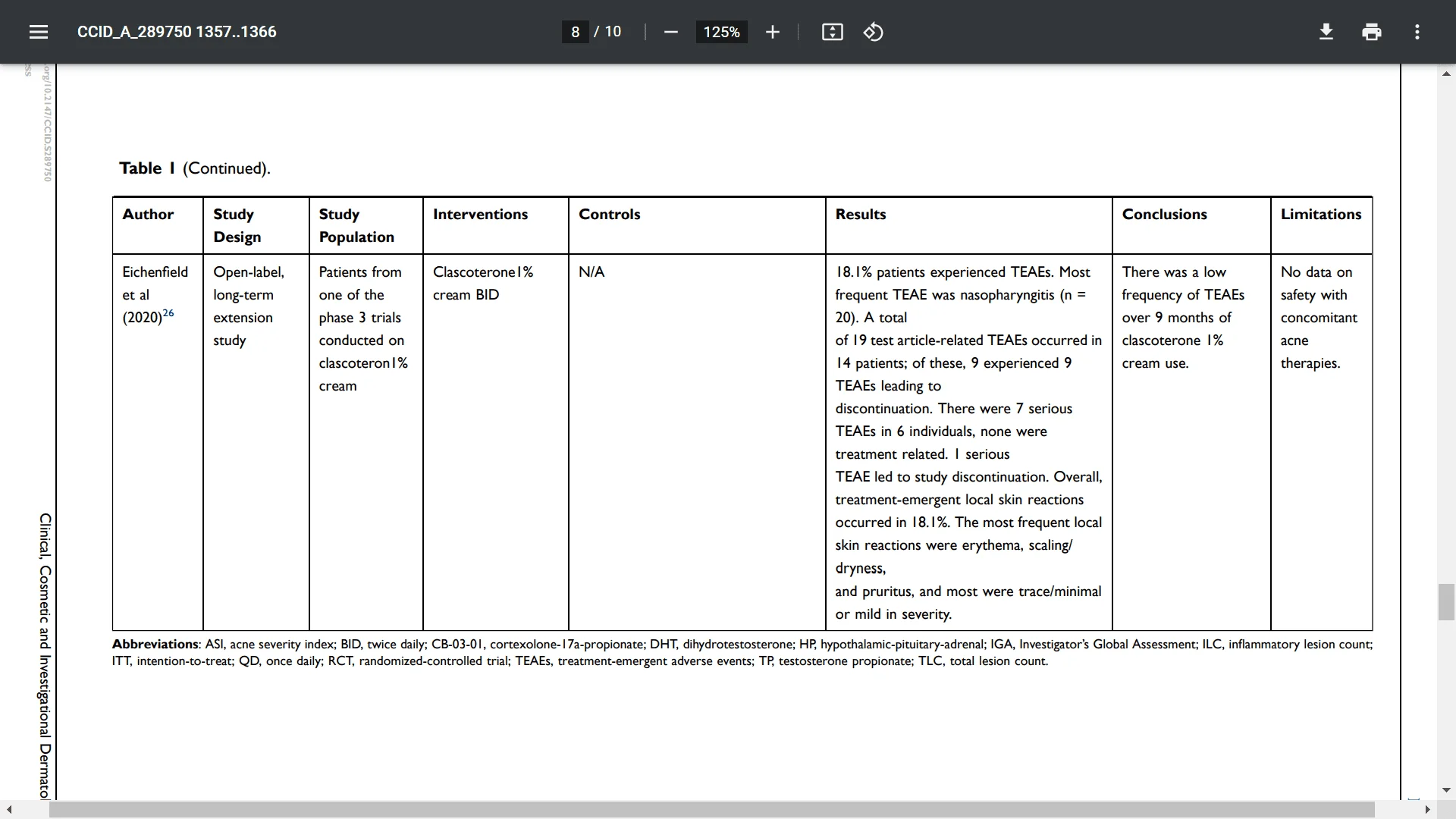Click the fit-to-page screen icon

pos(832,32)
